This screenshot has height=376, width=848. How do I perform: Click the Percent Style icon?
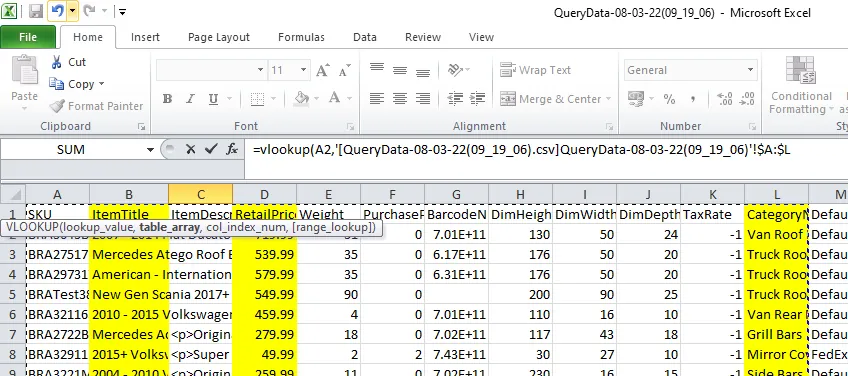[669, 99]
